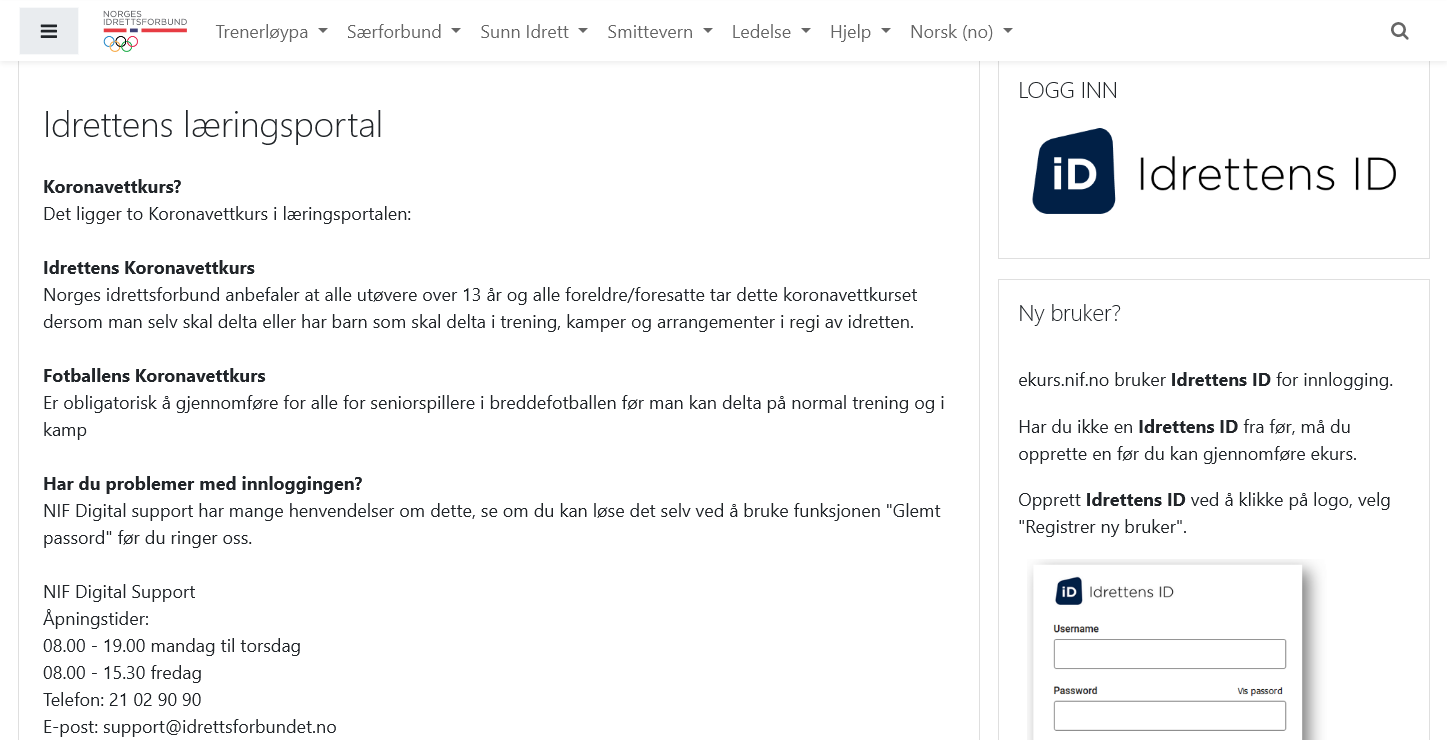Click the 'Telefon: 21 02 90 90' line
The height and width of the screenshot is (740, 1447).
click(x=122, y=700)
